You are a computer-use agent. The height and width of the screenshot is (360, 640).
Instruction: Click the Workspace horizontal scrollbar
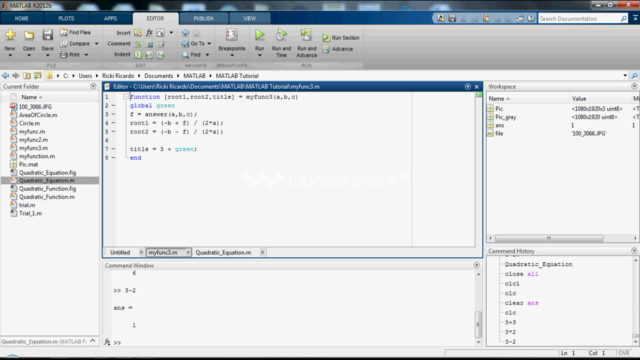click(549, 238)
